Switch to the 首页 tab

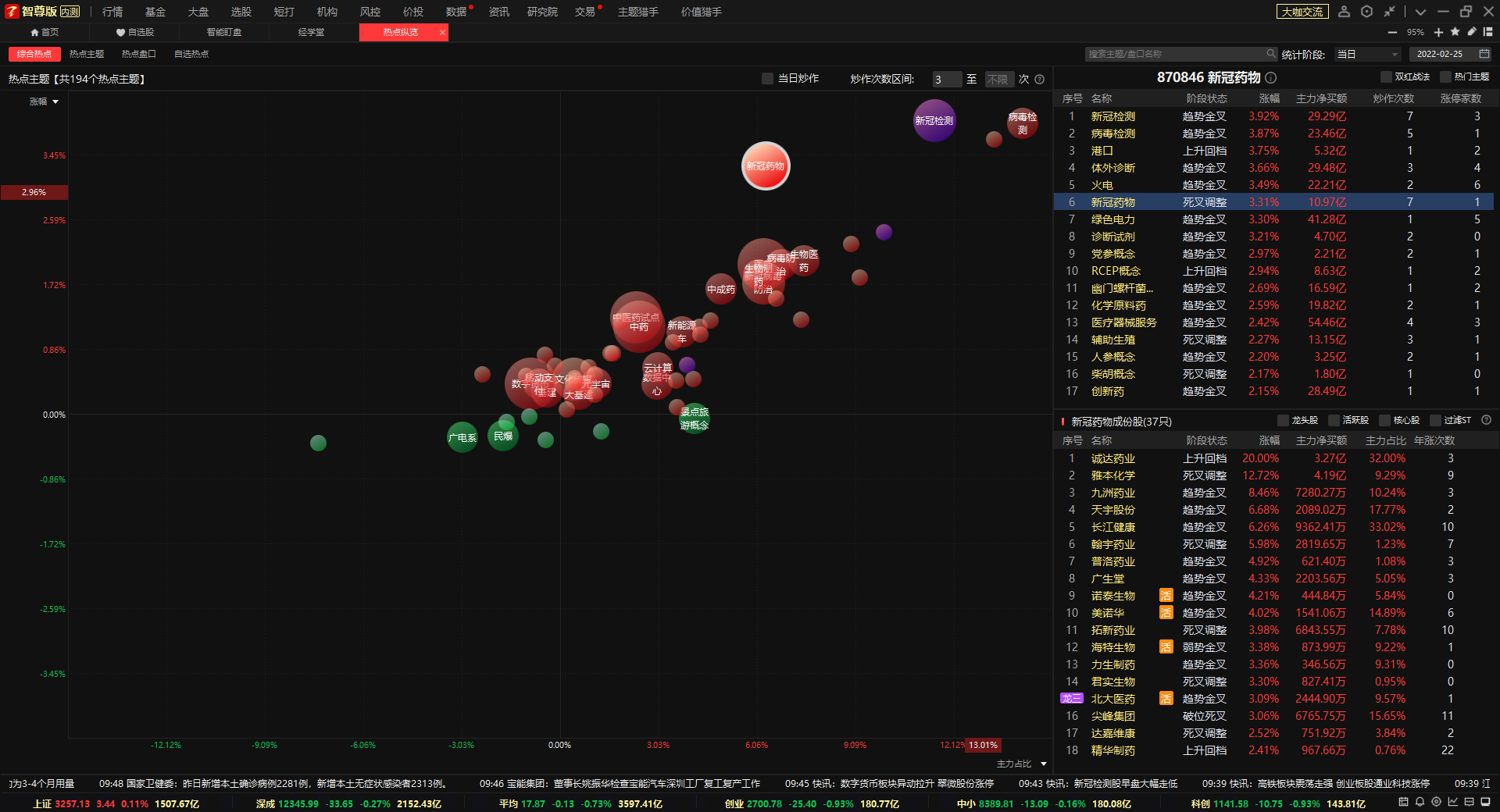(x=45, y=32)
